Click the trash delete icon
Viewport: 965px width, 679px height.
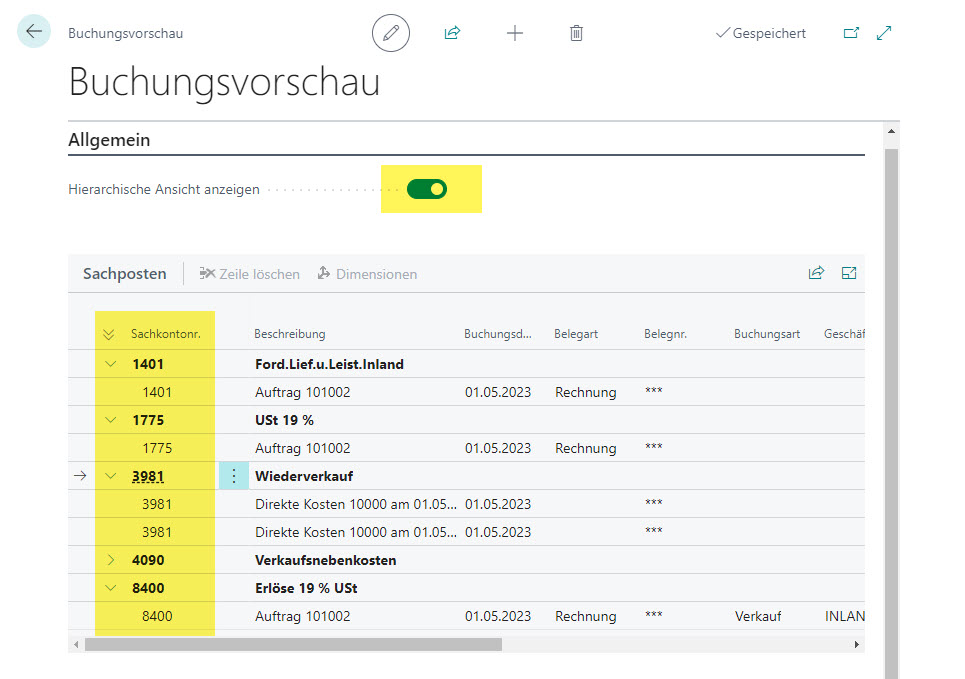(576, 33)
